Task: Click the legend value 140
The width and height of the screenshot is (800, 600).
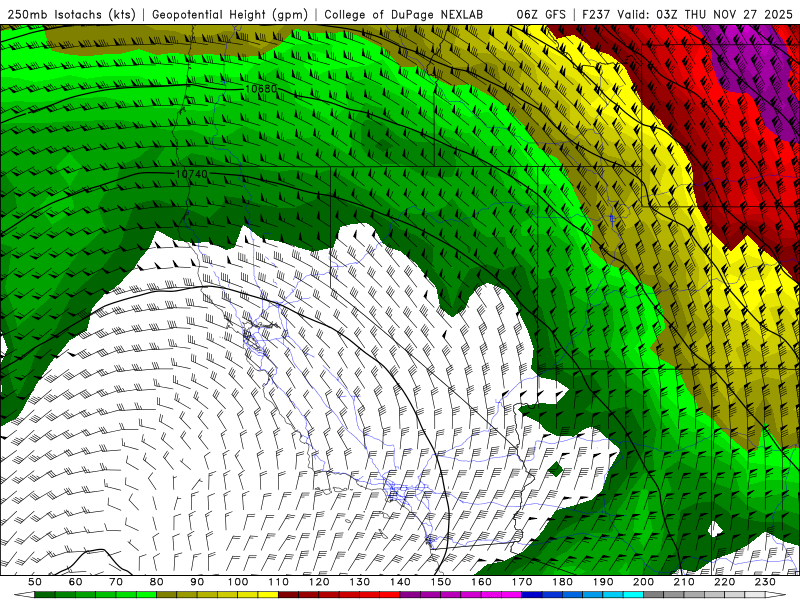Action: (x=400, y=582)
